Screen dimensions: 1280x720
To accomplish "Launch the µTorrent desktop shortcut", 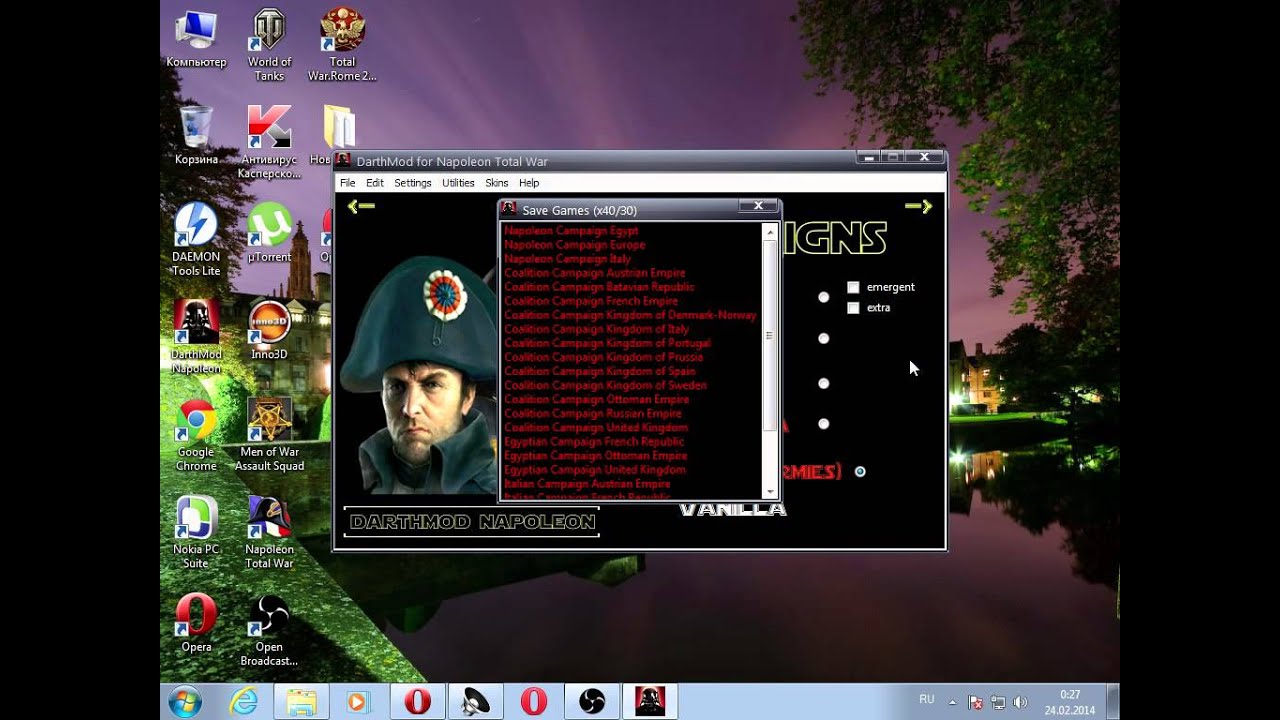I will click(269, 232).
